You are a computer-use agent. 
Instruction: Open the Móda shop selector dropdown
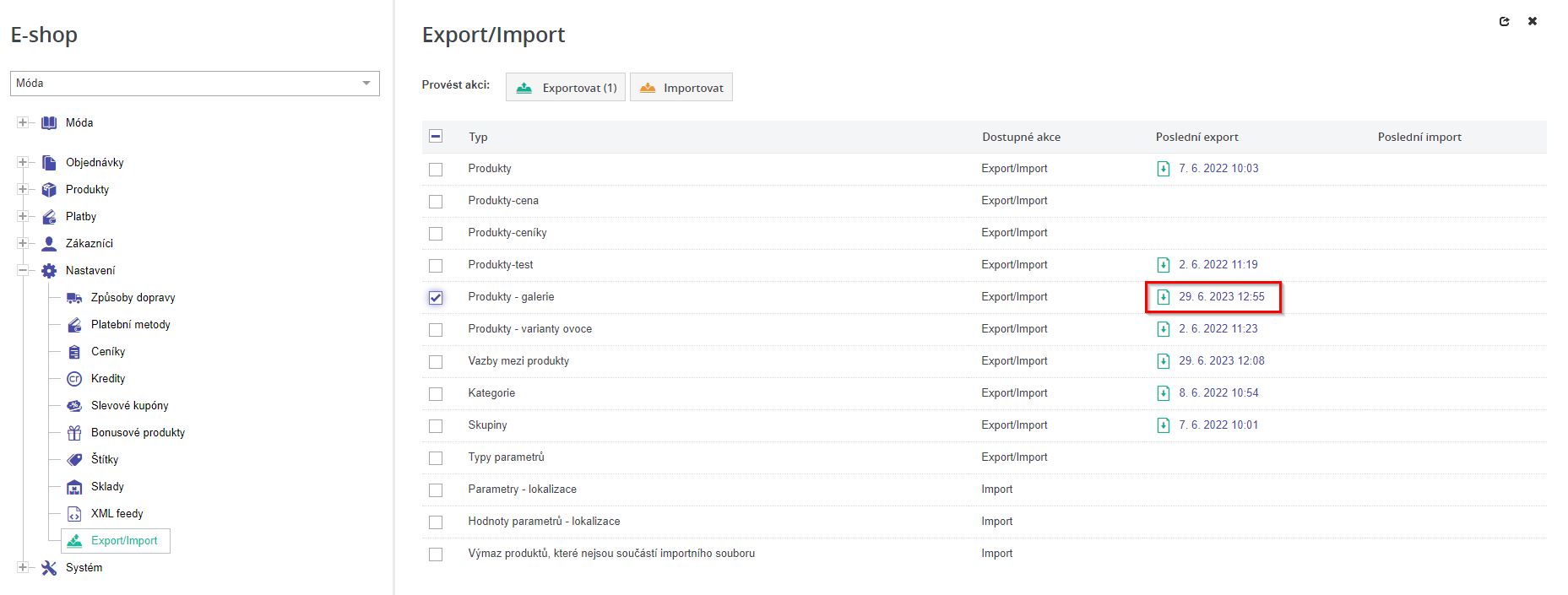point(195,84)
